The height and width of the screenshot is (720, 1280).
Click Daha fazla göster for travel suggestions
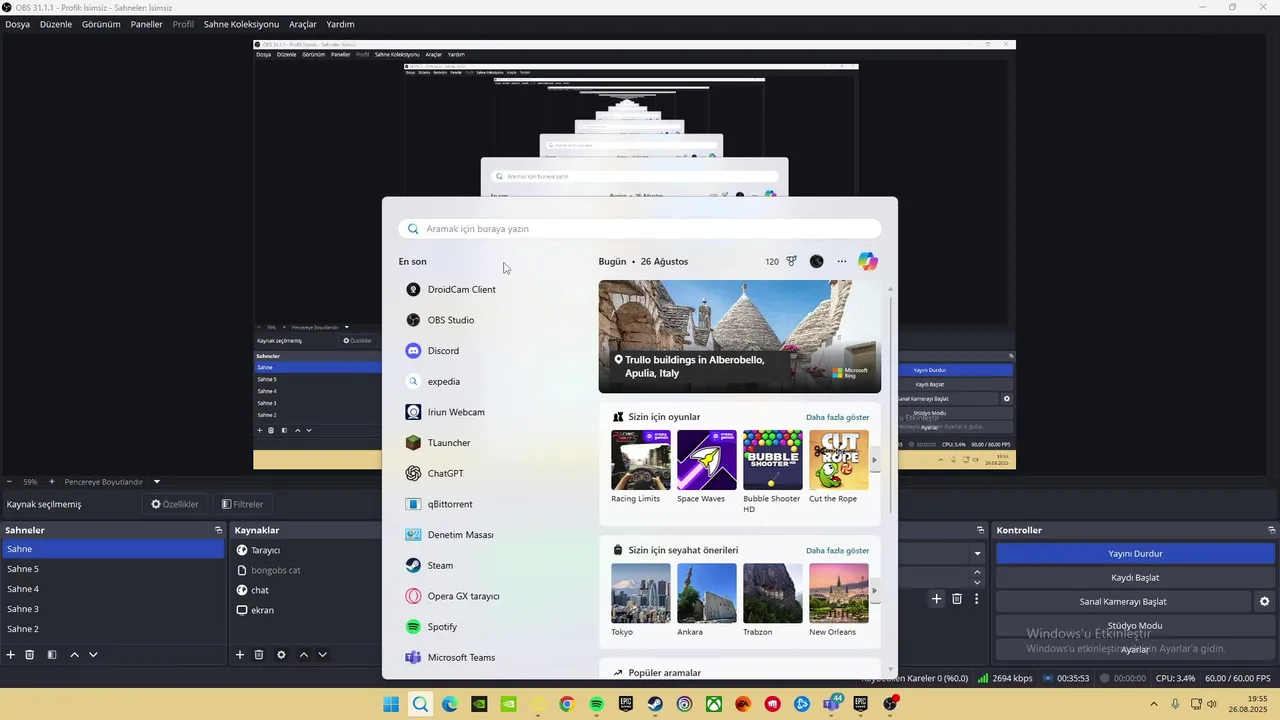837,550
